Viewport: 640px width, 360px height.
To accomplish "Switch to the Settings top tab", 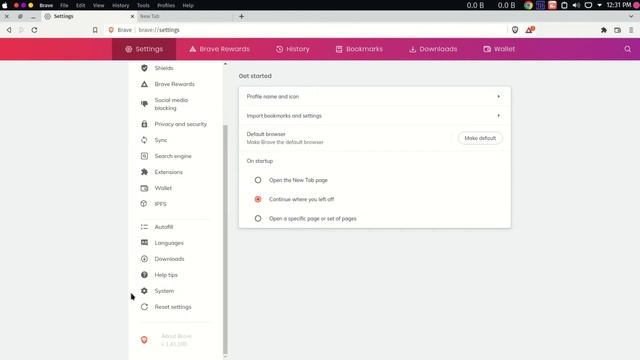I will pyautogui.click(x=144, y=49).
